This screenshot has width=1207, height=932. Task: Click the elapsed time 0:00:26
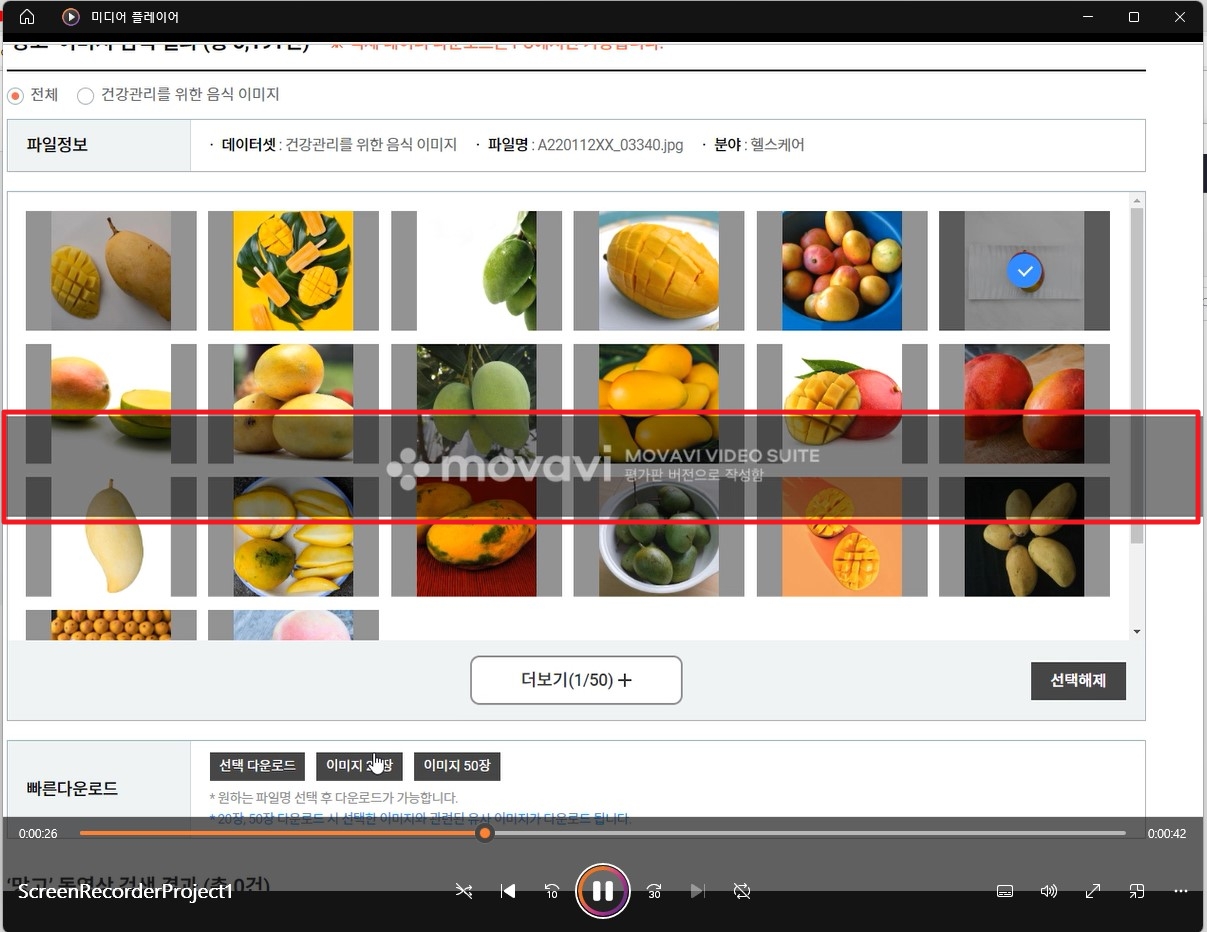point(38,834)
